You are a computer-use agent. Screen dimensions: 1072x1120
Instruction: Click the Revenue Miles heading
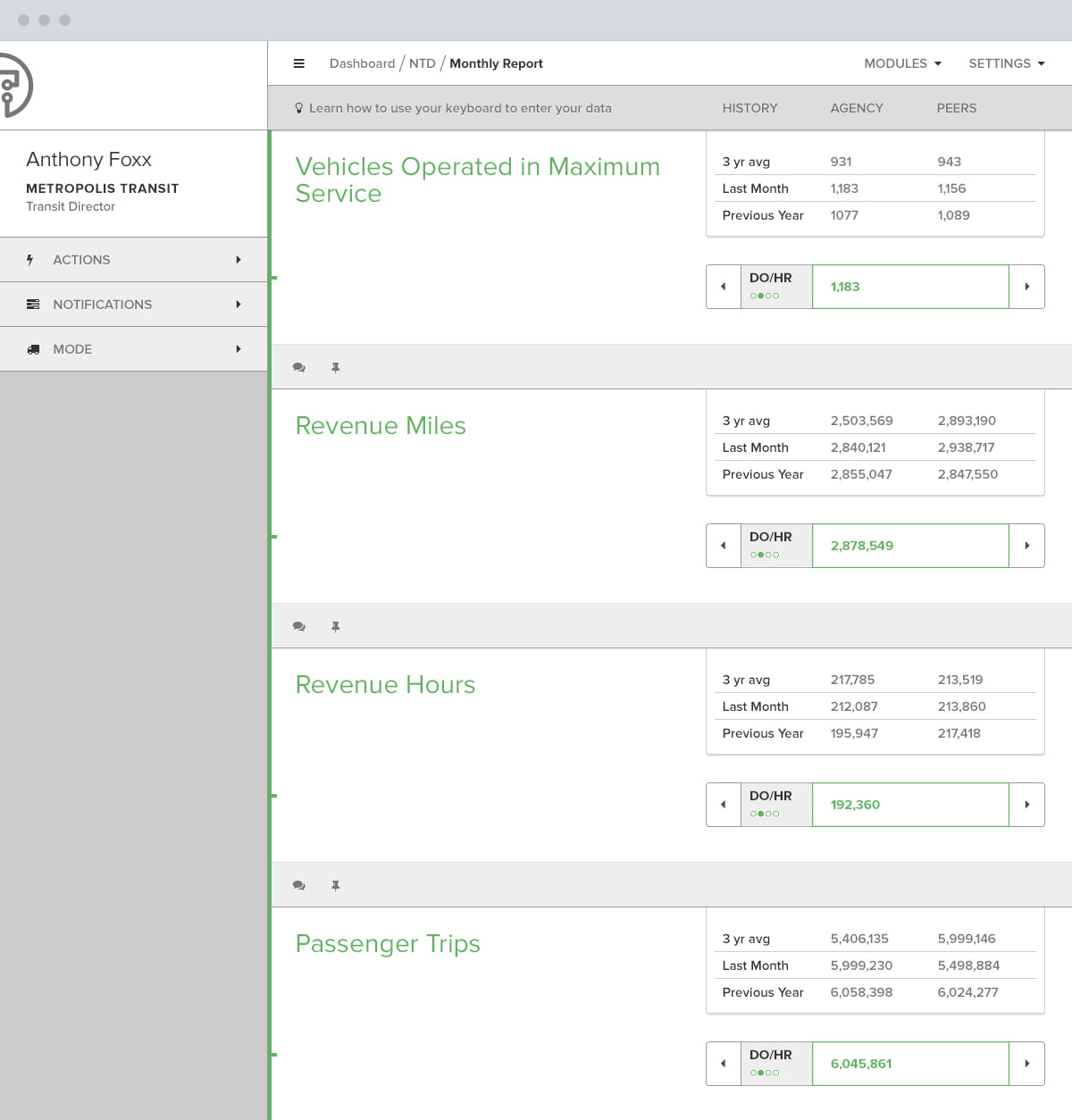[381, 425]
